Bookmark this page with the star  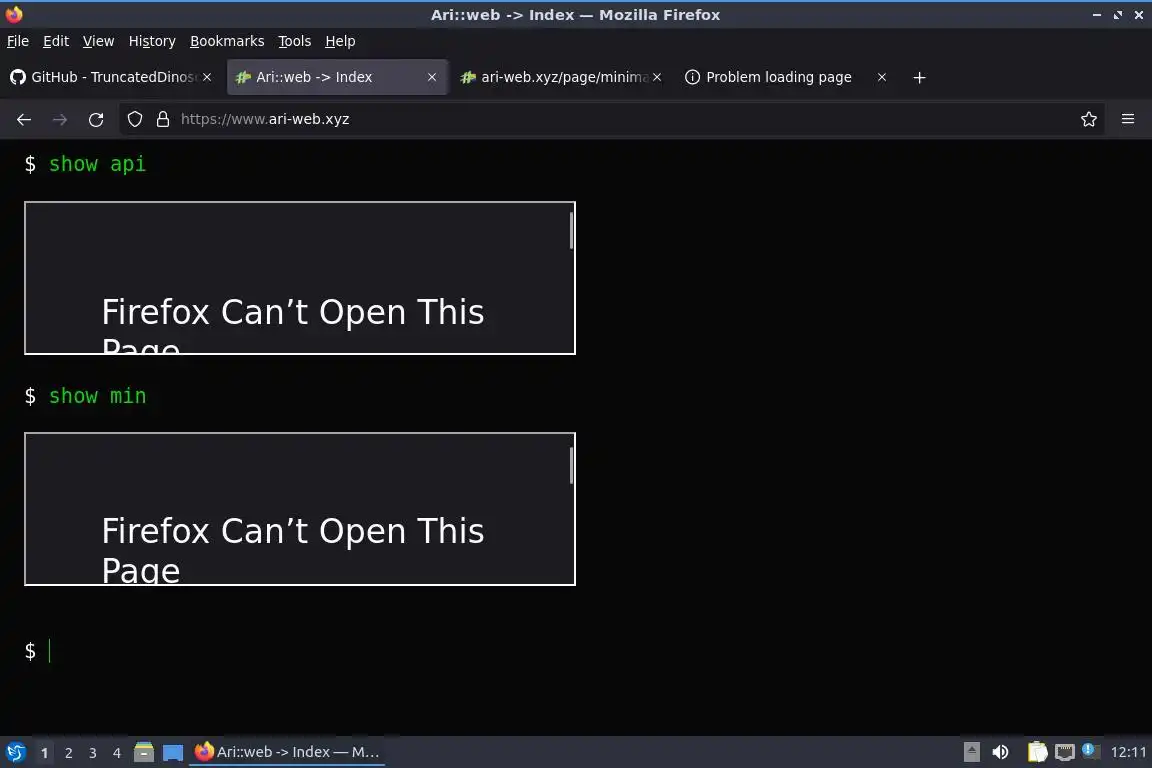(x=1089, y=119)
